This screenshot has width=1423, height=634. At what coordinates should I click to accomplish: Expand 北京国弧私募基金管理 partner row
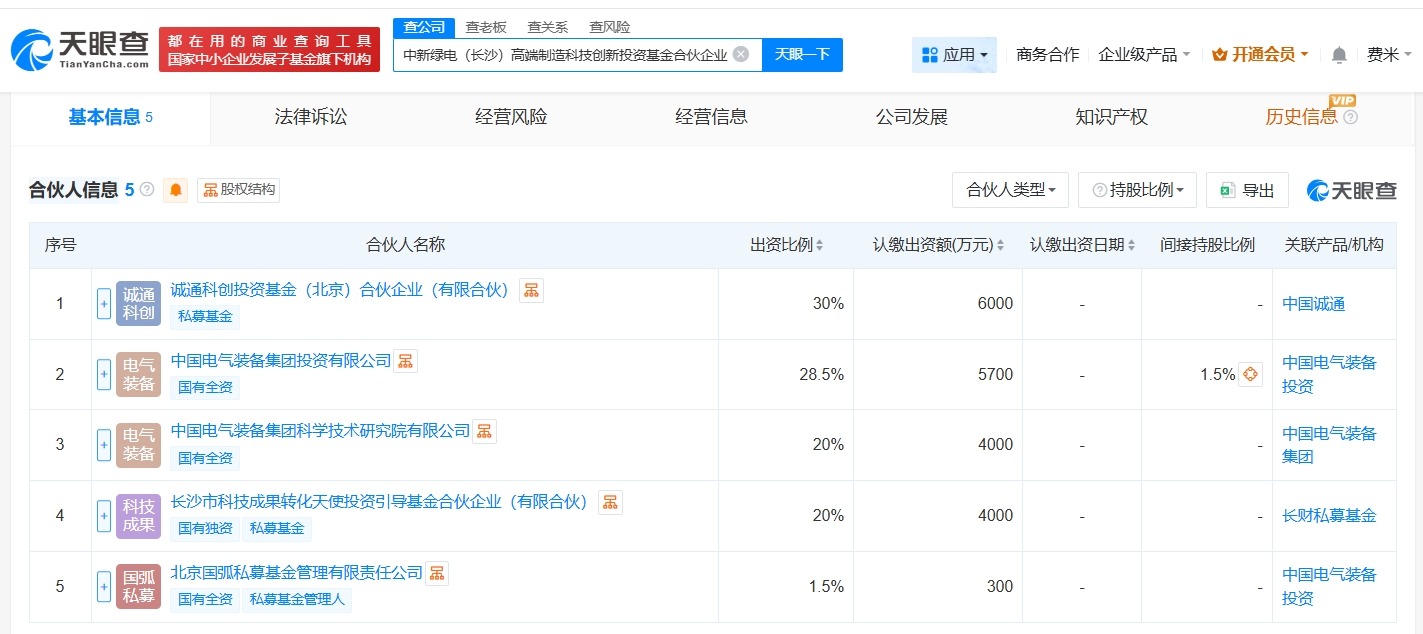104,586
